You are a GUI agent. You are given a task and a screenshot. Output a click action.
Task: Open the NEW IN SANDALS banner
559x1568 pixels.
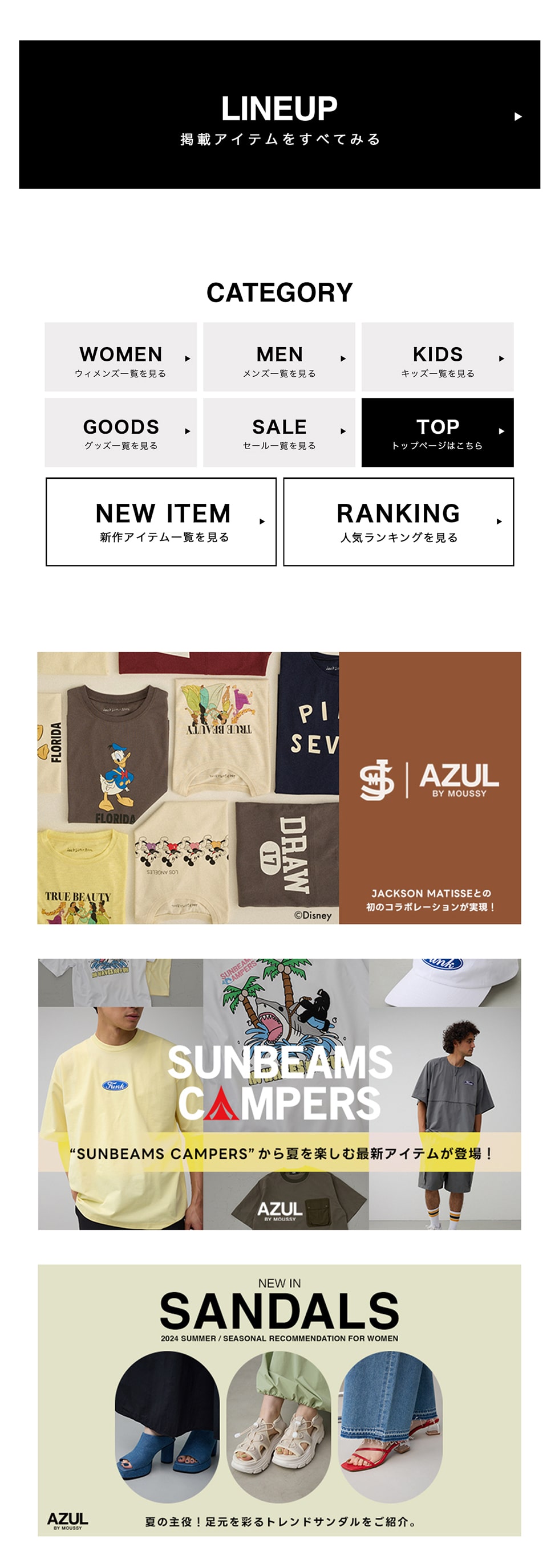click(x=279, y=1400)
